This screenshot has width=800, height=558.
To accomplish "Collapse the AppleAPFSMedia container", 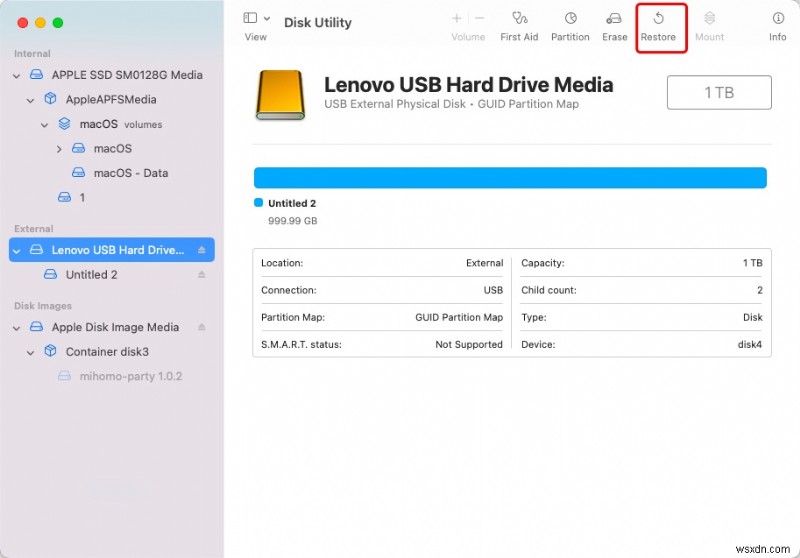I will [31, 100].
